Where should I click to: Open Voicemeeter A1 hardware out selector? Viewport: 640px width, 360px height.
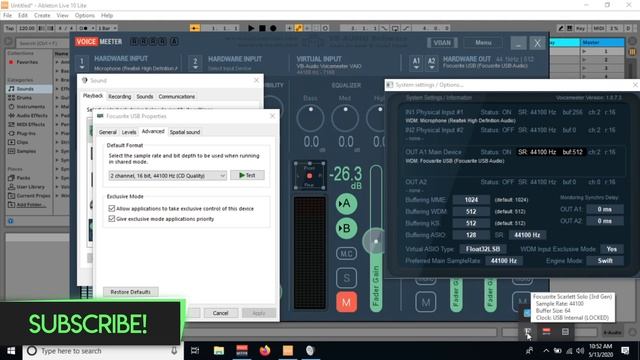point(416,63)
